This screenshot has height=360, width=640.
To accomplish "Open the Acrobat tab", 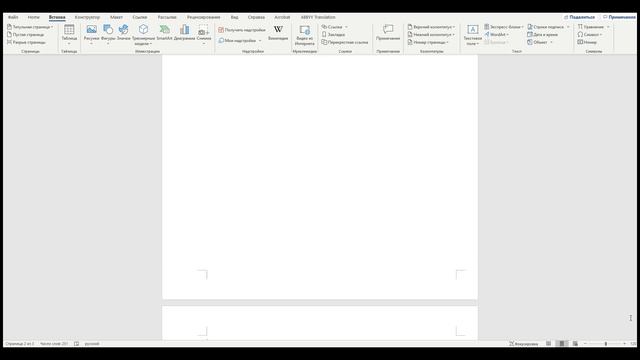I will pos(282,17).
